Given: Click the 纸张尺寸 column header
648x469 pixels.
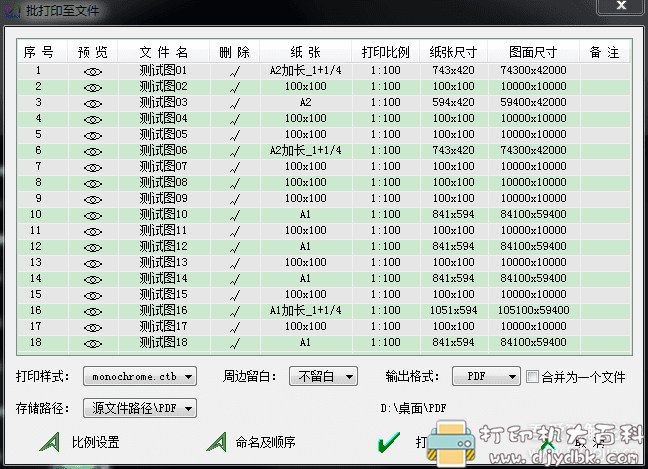Looking at the screenshot, I should click(453, 52).
